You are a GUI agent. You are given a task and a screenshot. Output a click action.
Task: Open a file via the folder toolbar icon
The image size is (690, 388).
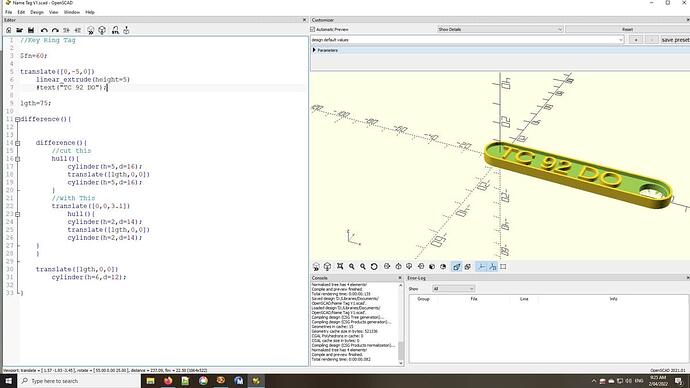pos(19,30)
